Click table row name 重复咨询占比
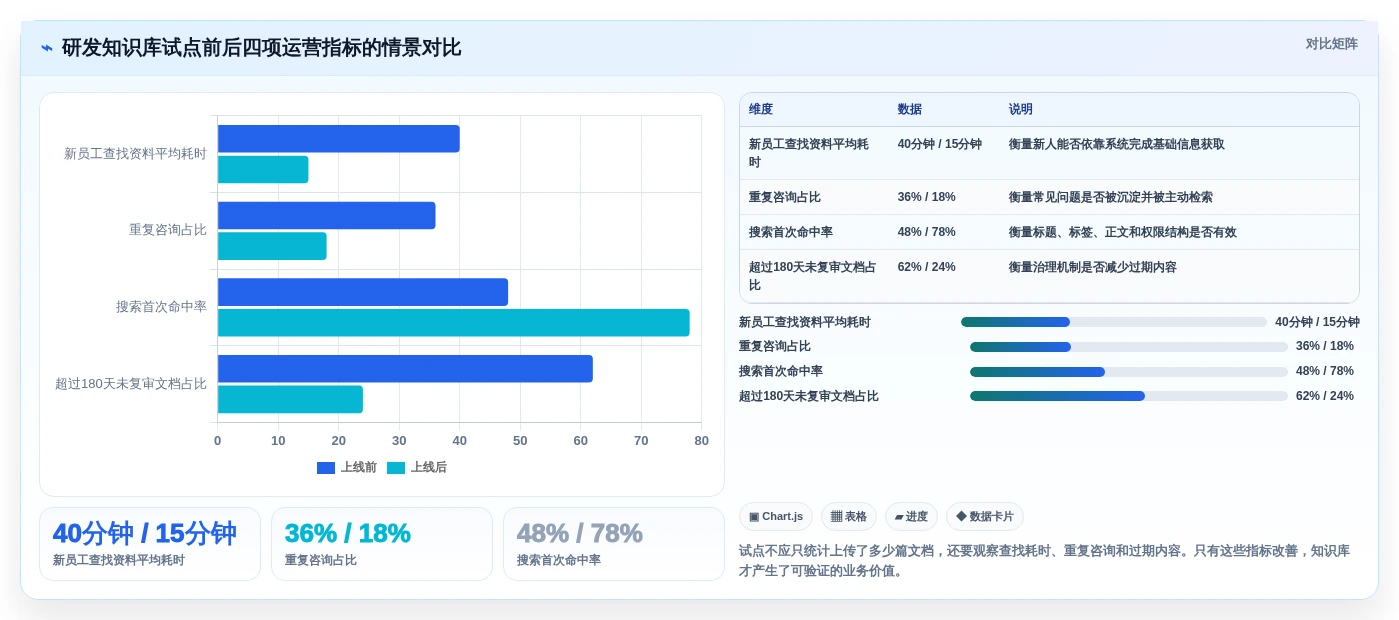1399x620 pixels. click(785, 197)
